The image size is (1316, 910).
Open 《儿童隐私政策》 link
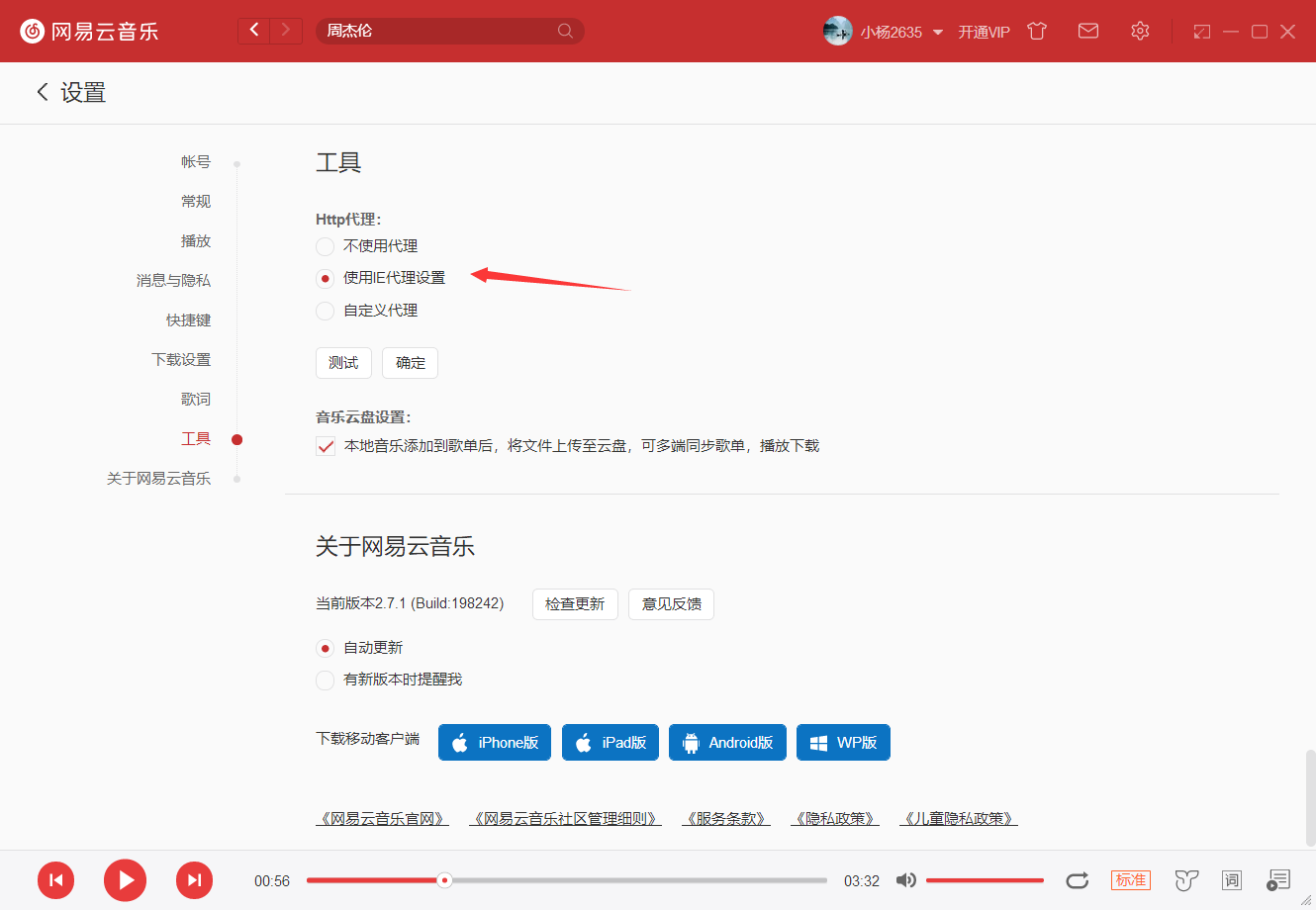[959, 819]
